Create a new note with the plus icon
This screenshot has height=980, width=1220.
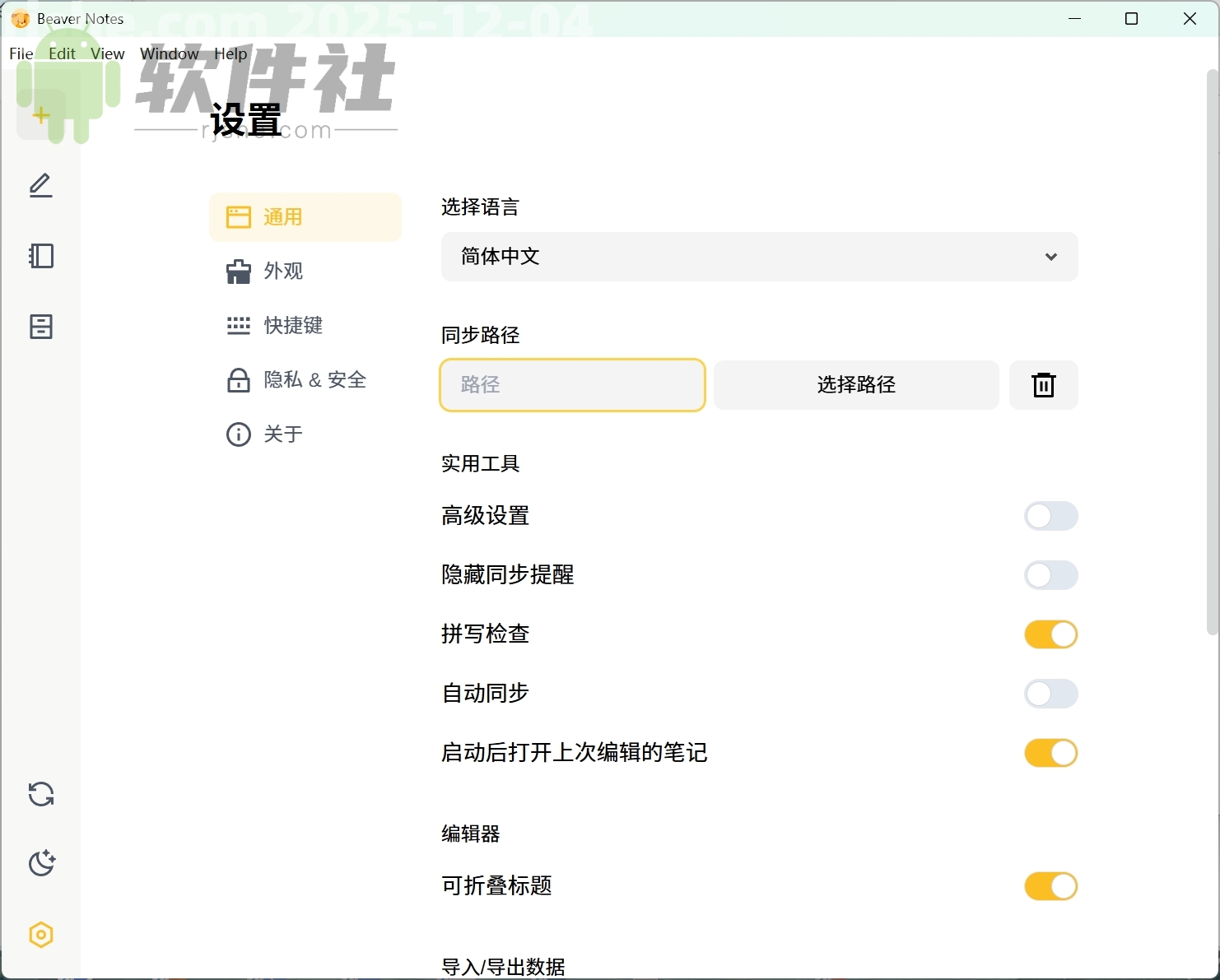pos(40,115)
